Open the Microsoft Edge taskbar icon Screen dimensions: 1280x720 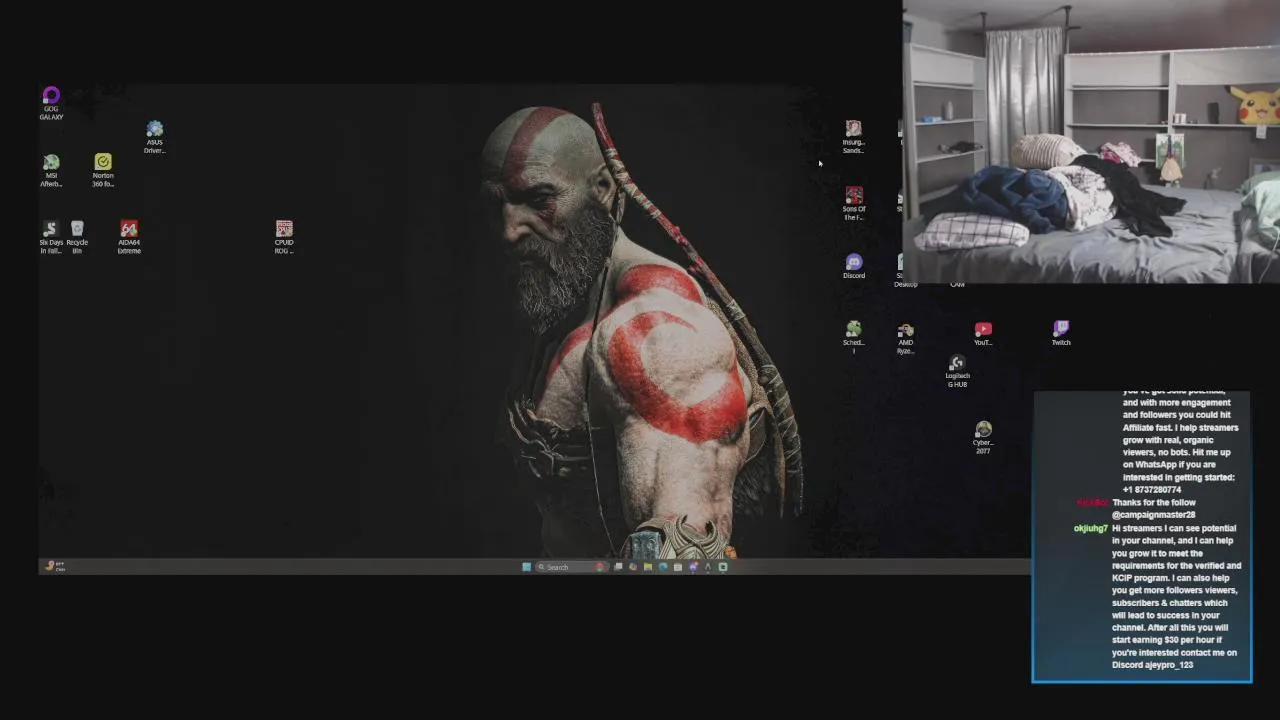663,567
